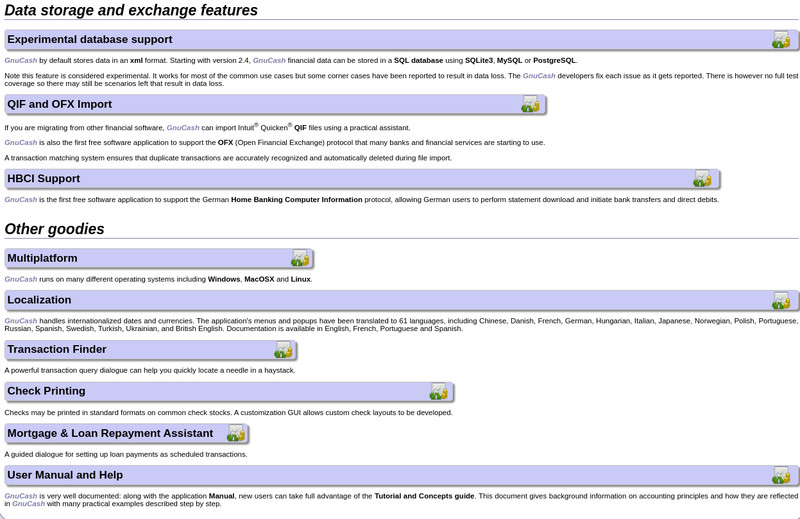Click the icon in the HBCI Support bar
The width and height of the screenshot is (800, 519).
[x=702, y=179]
